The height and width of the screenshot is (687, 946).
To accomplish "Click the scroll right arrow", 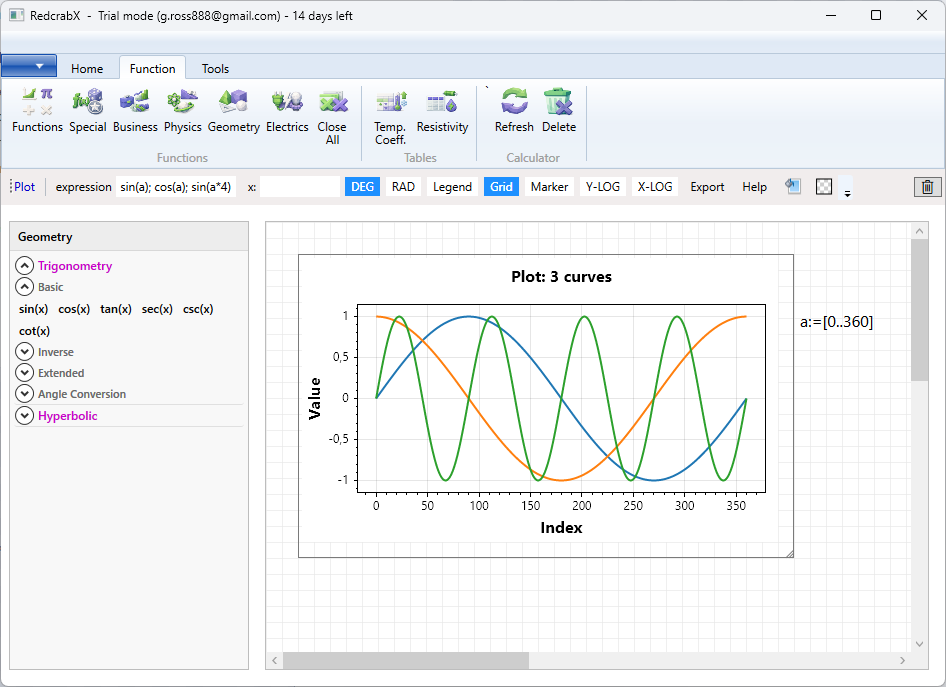I will point(903,660).
